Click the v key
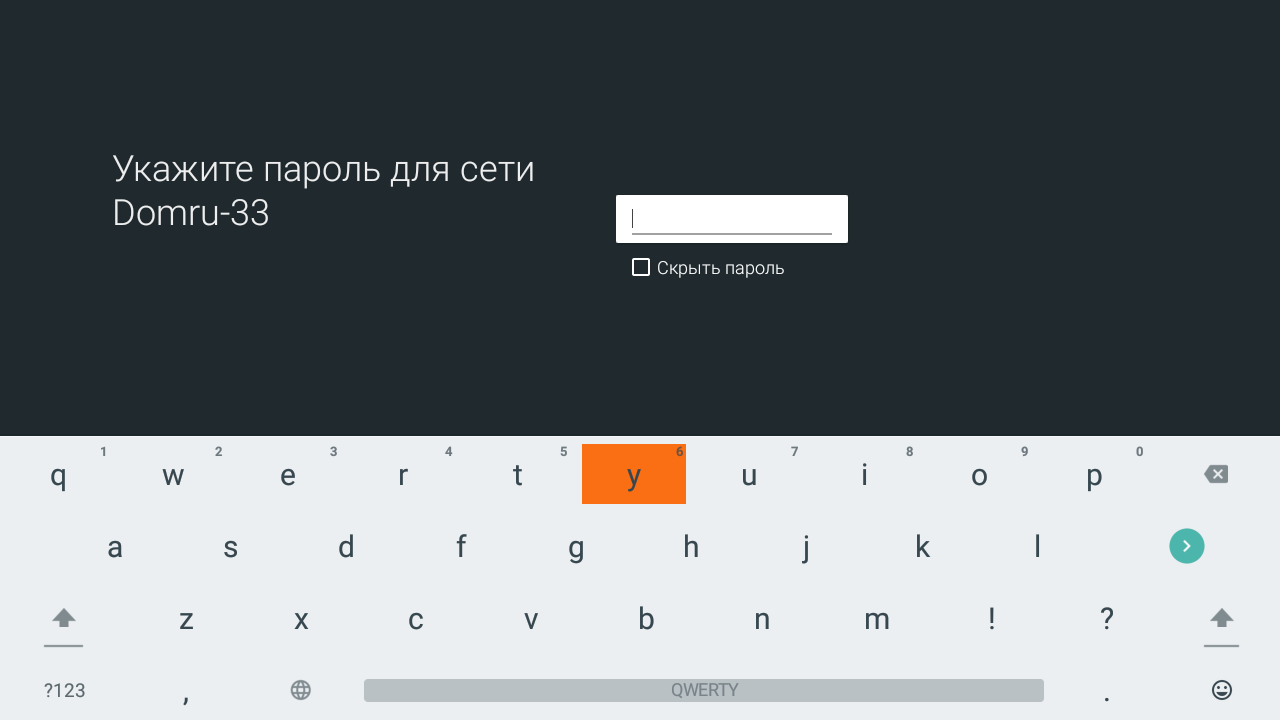The height and width of the screenshot is (720, 1280). coord(531,619)
